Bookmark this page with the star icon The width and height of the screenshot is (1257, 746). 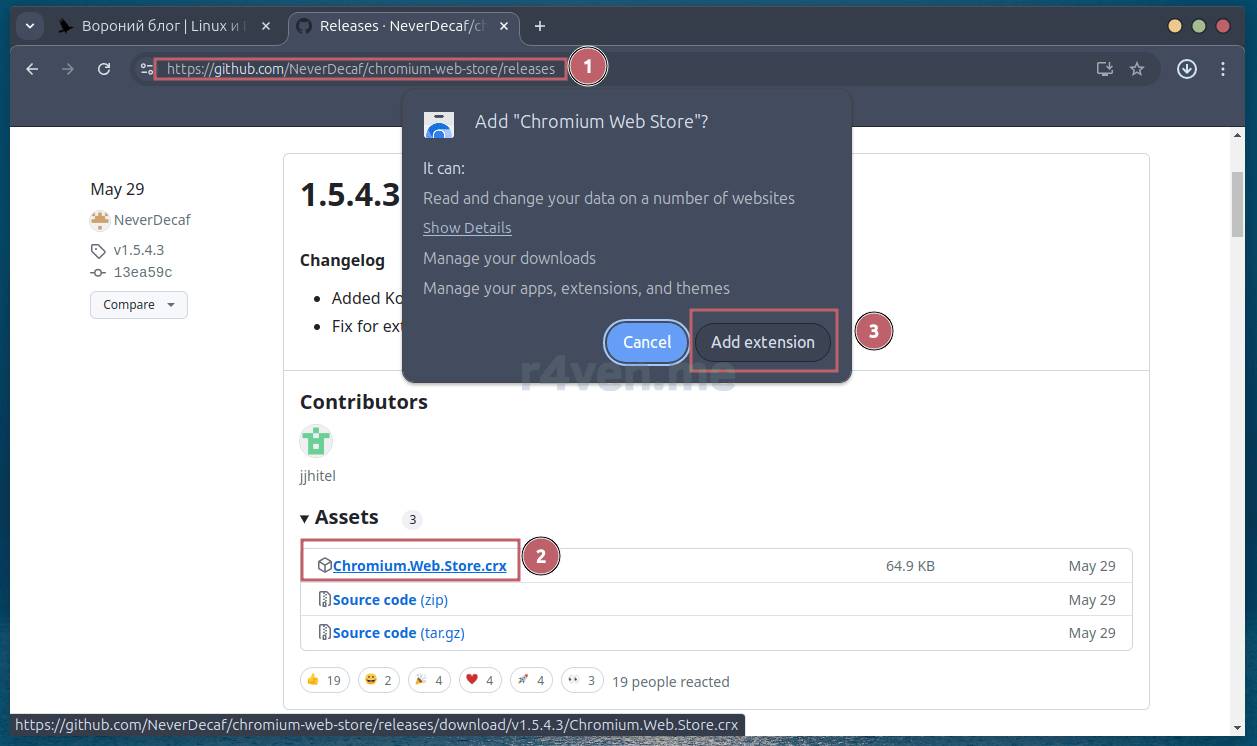point(1136,69)
